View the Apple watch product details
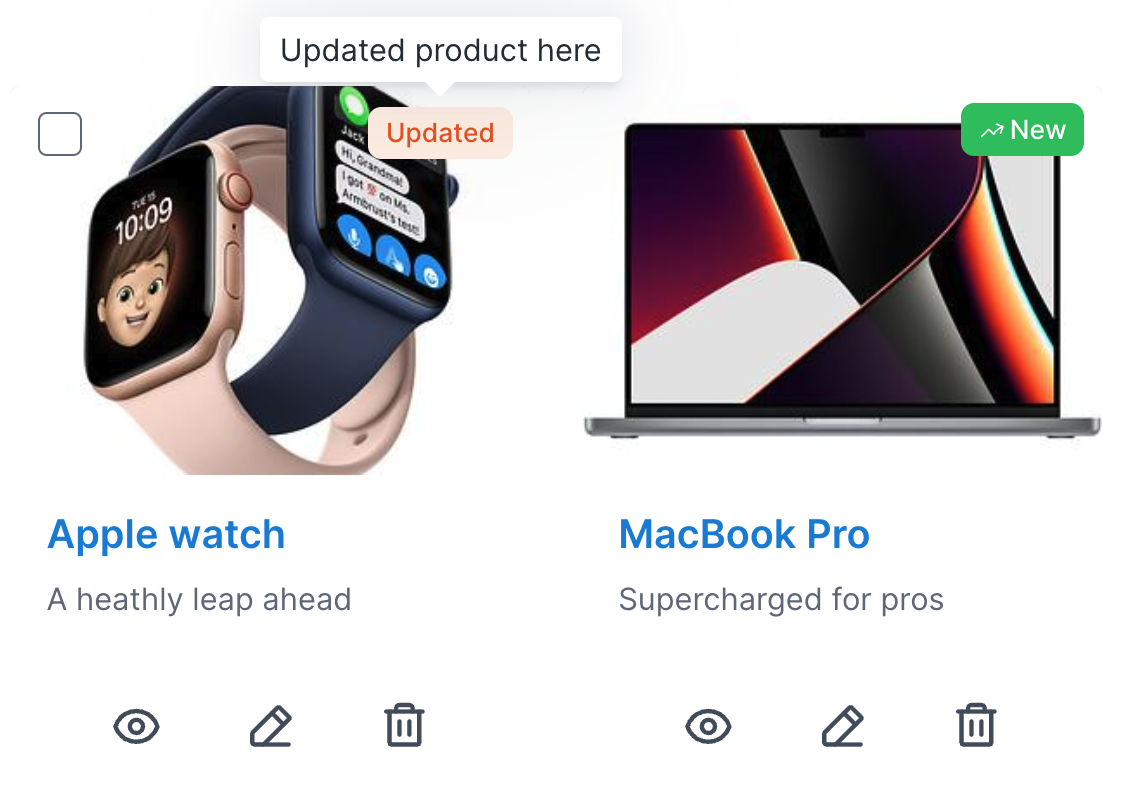 point(136,726)
